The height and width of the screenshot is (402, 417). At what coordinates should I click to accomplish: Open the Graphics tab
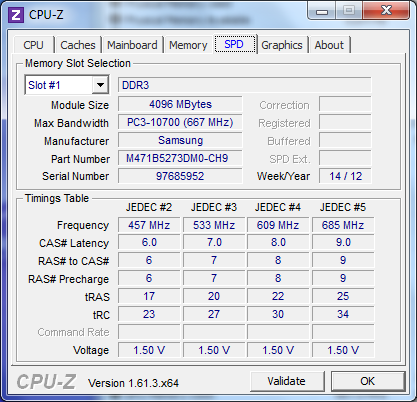coord(282,45)
